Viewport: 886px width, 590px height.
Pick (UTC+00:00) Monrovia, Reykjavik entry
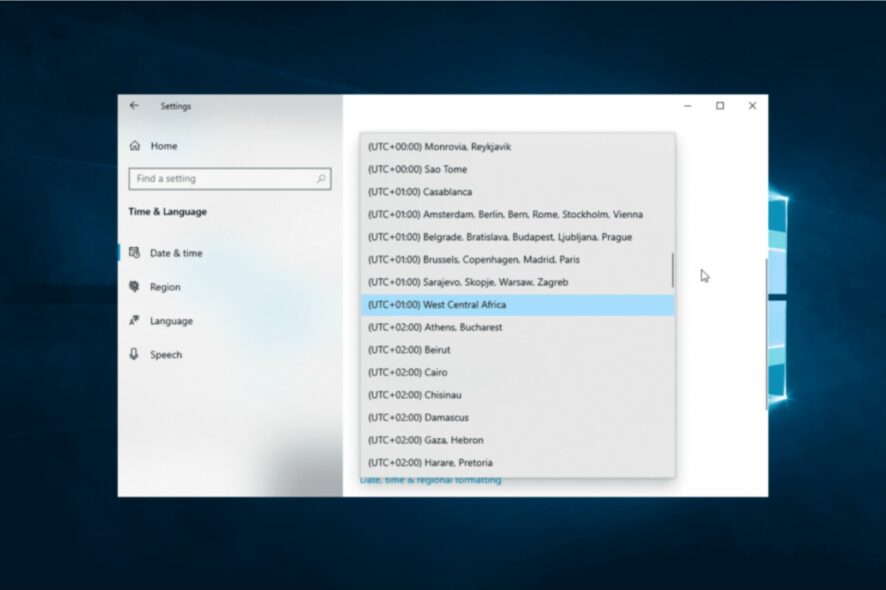click(x=517, y=147)
